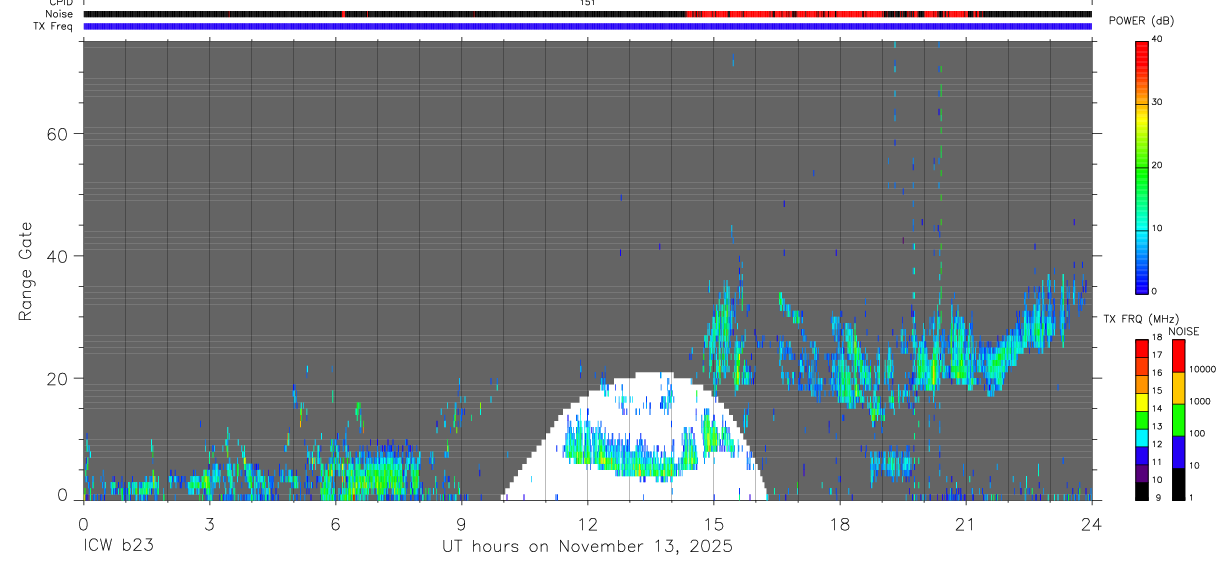1228x567 pixels.
Task: Click the x-axis tick label '24'
Action: tap(1092, 523)
